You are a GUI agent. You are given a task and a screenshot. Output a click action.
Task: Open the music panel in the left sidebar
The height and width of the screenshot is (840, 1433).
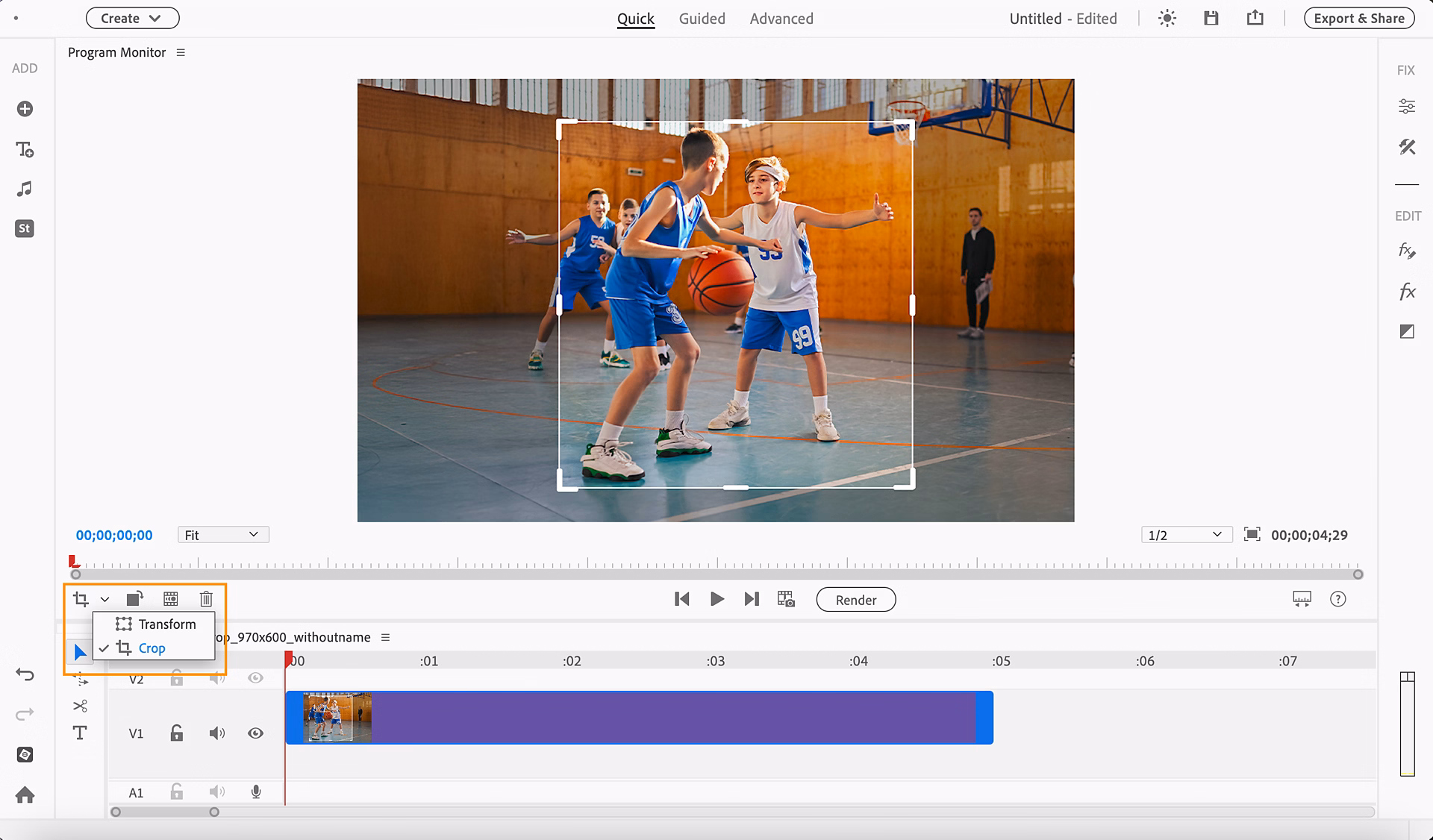coord(24,188)
